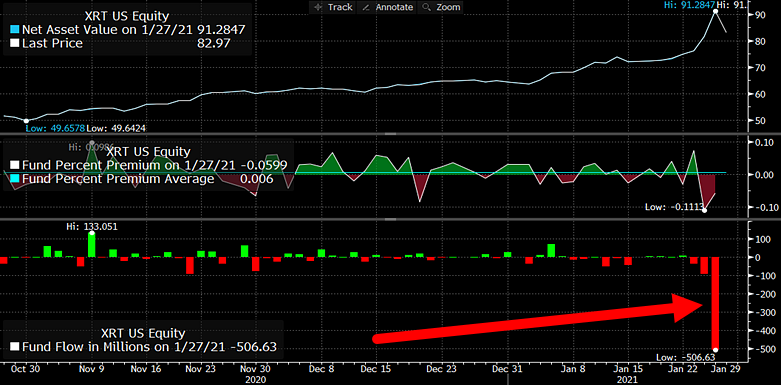The height and width of the screenshot is (385, 781).
Task: Click the 90 price axis tick label
Action: 759,15
